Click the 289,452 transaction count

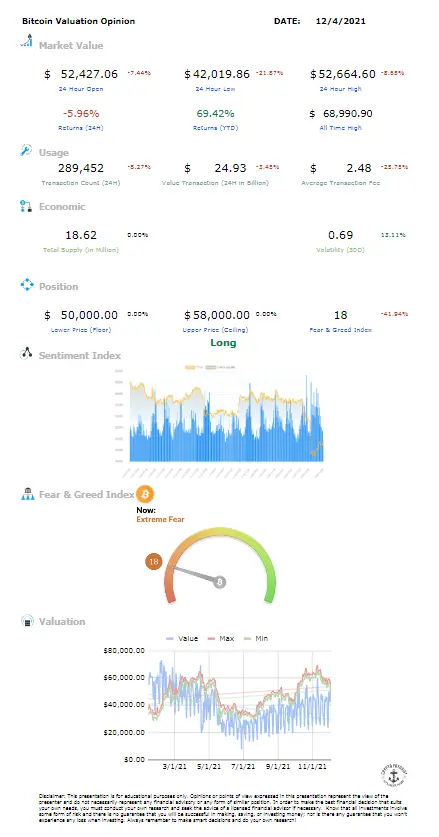pyautogui.click(x=81, y=169)
